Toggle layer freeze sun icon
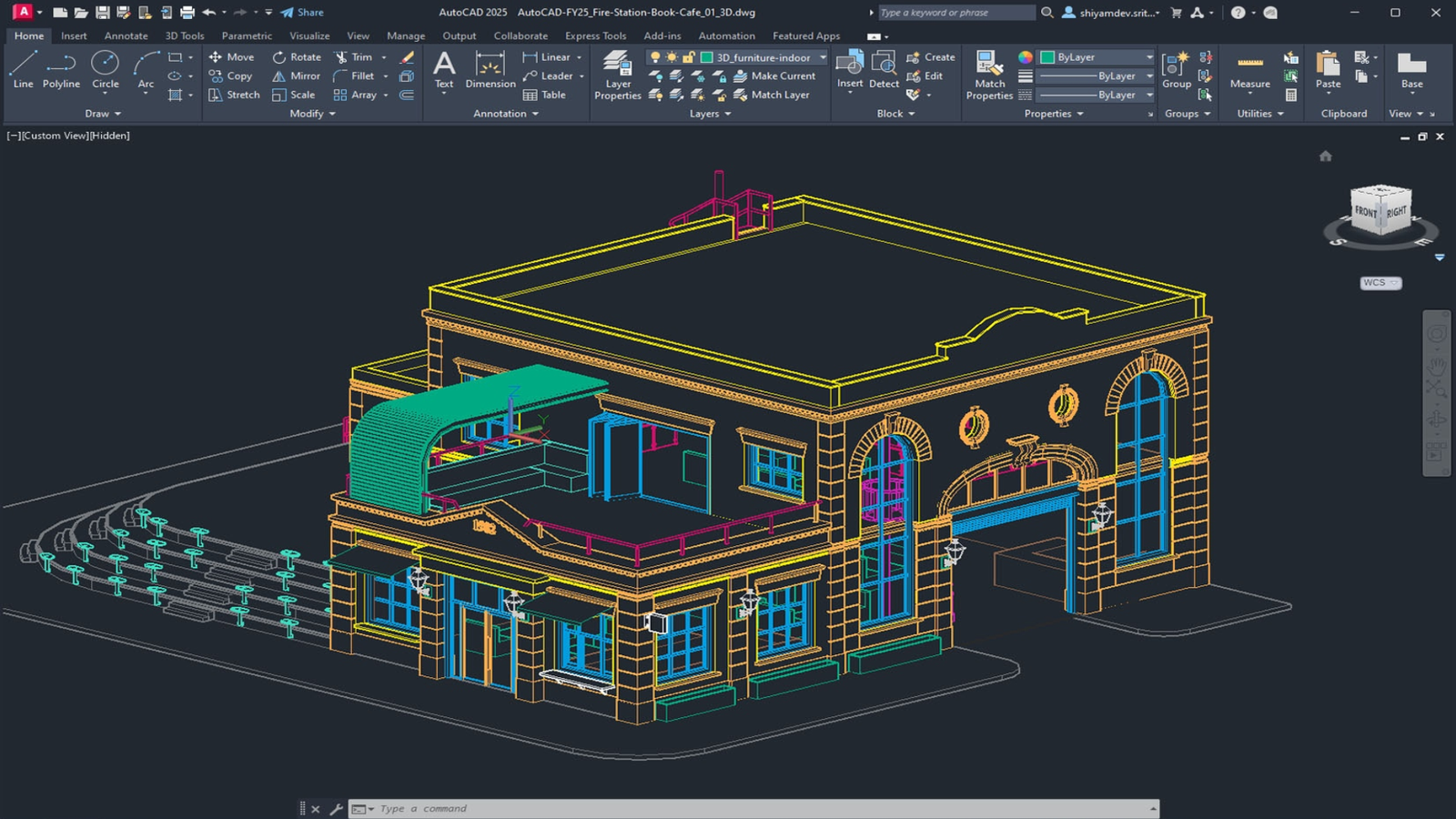The height and width of the screenshot is (819, 1456). 672,57
